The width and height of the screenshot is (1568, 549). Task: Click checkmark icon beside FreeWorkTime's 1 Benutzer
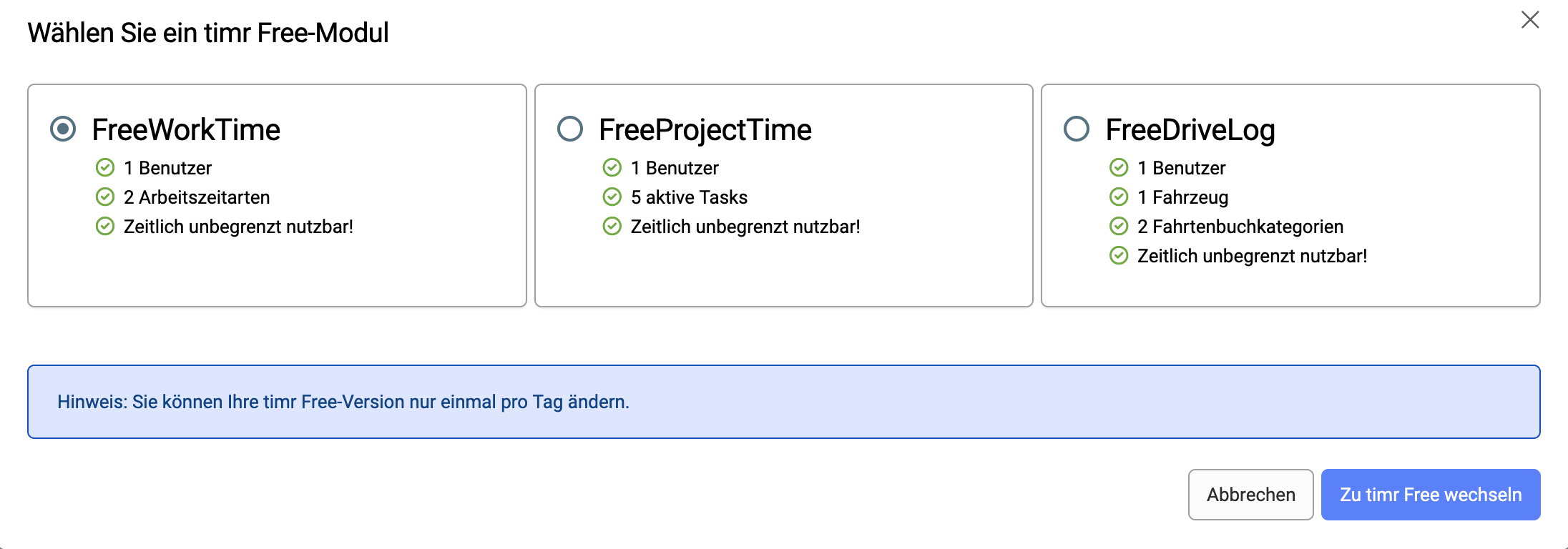105,167
